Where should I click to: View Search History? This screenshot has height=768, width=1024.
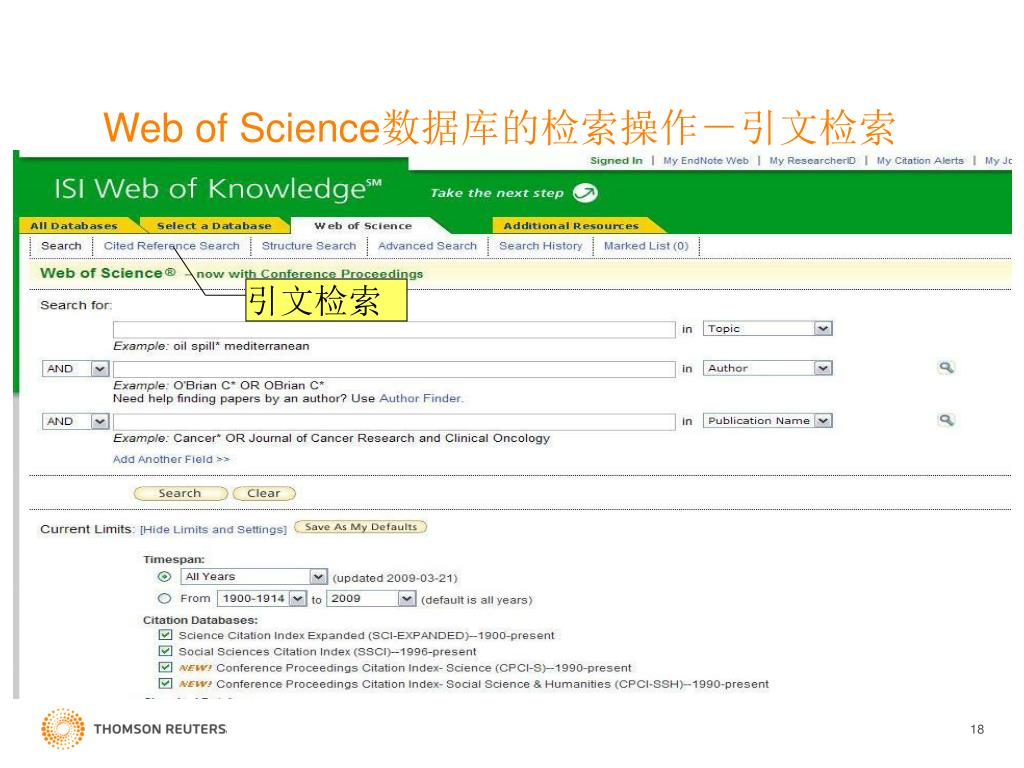click(x=541, y=246)
